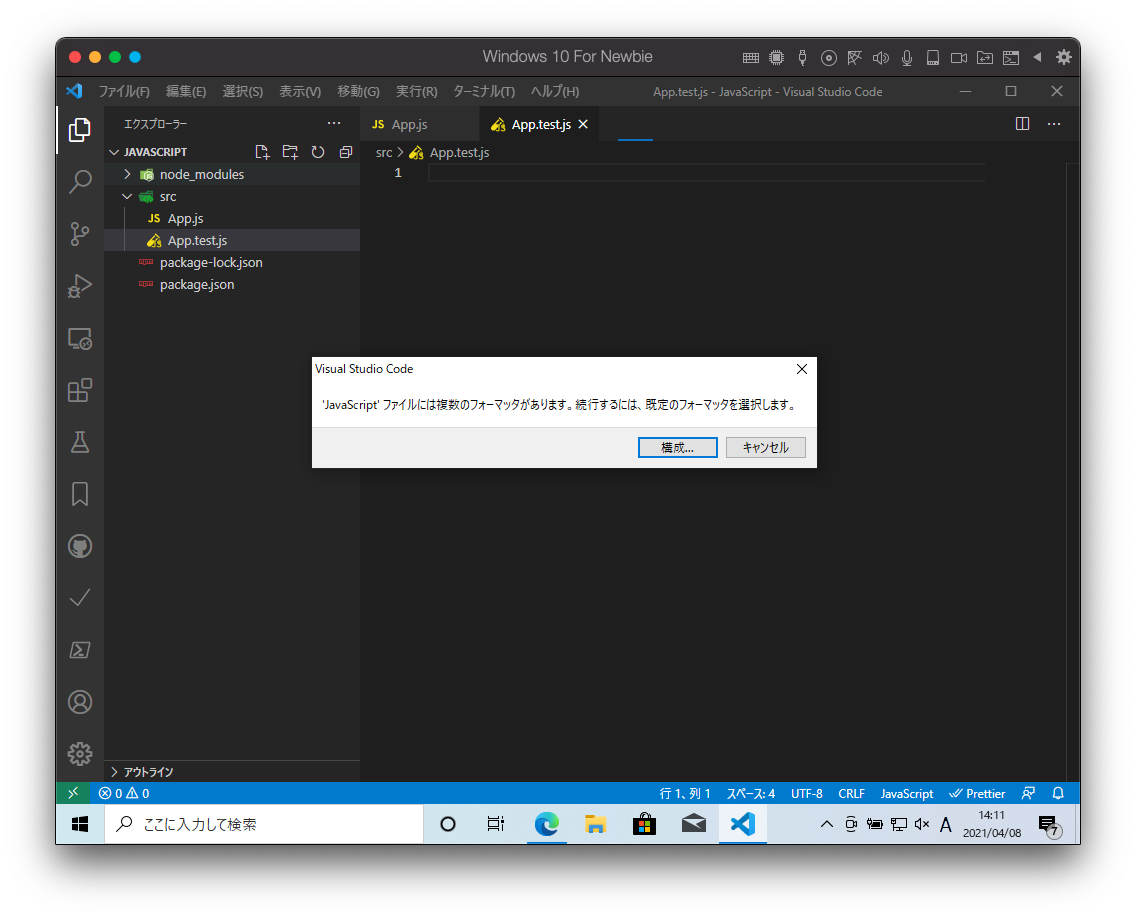Expand the node_modules folder

click(x=128, y=175)
